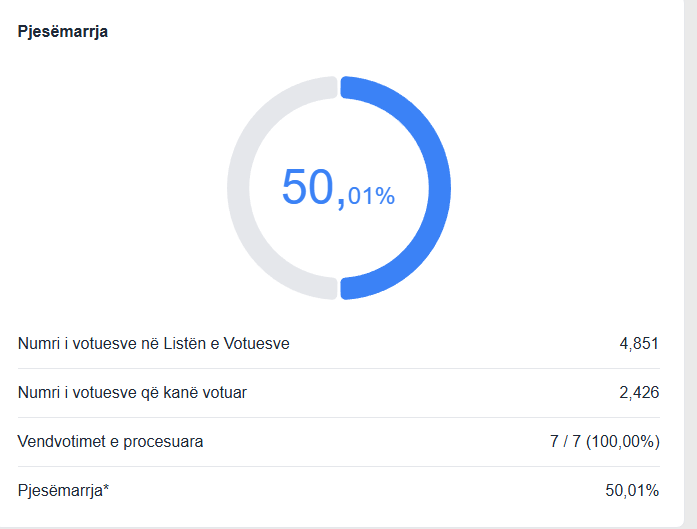Screen dimensions: 697x529
Task: Select "Numri i votuesve që kanë votuar" label
Action: click(x=132, y=393)
